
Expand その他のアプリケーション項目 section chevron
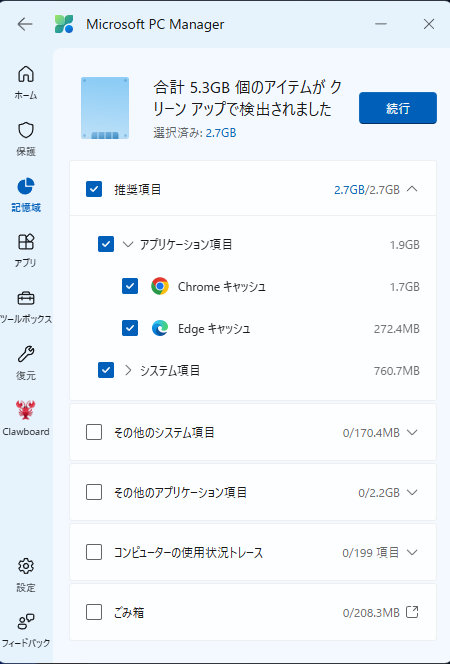tap(412, 492)
